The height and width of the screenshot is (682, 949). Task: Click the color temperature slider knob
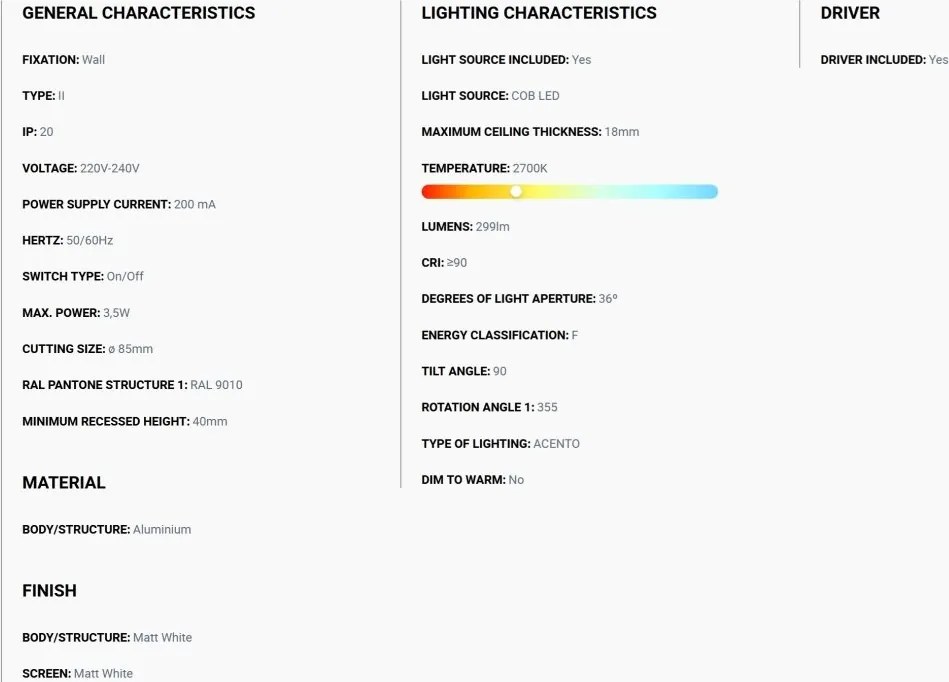point(516,191)
